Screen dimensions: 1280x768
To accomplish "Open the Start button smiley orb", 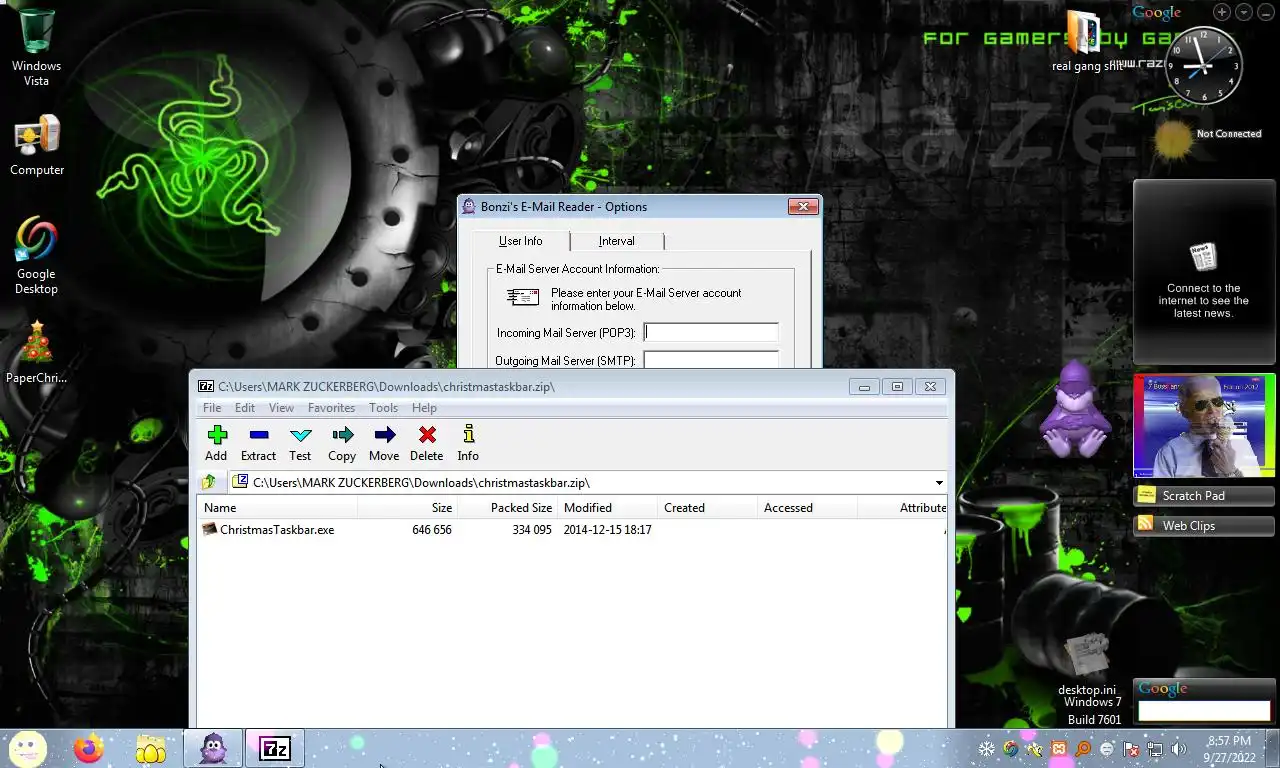I will click(x=27, y=748).
